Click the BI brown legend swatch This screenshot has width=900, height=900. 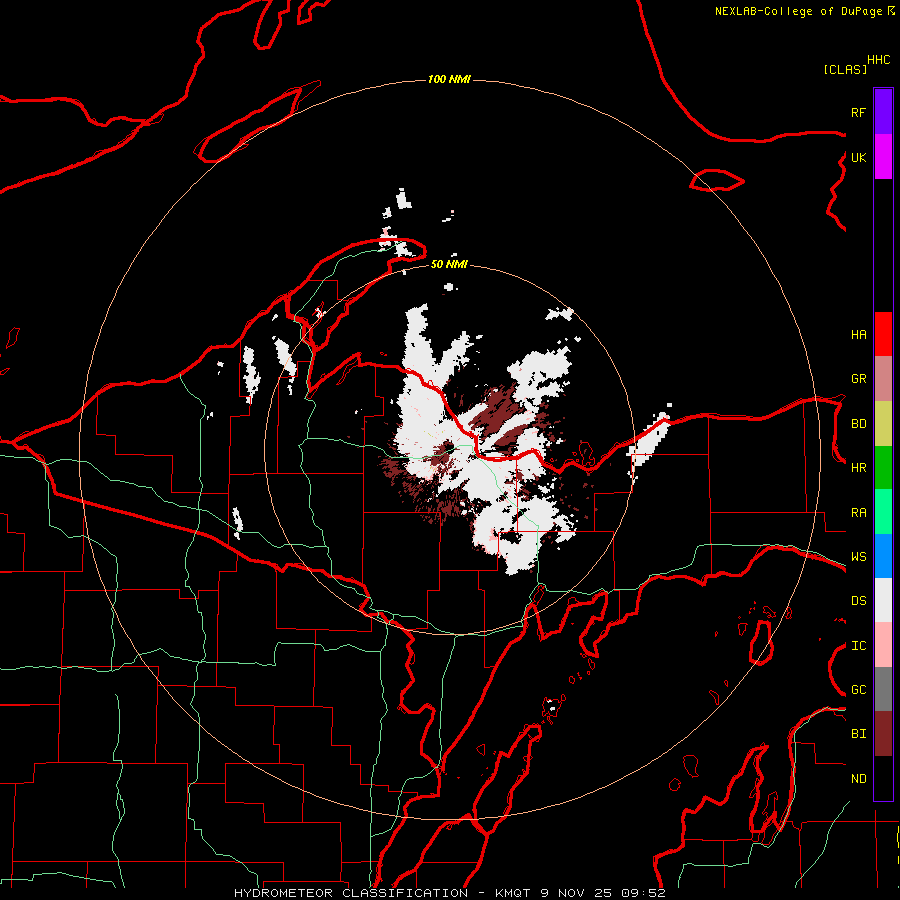click(x=883, y=734)
